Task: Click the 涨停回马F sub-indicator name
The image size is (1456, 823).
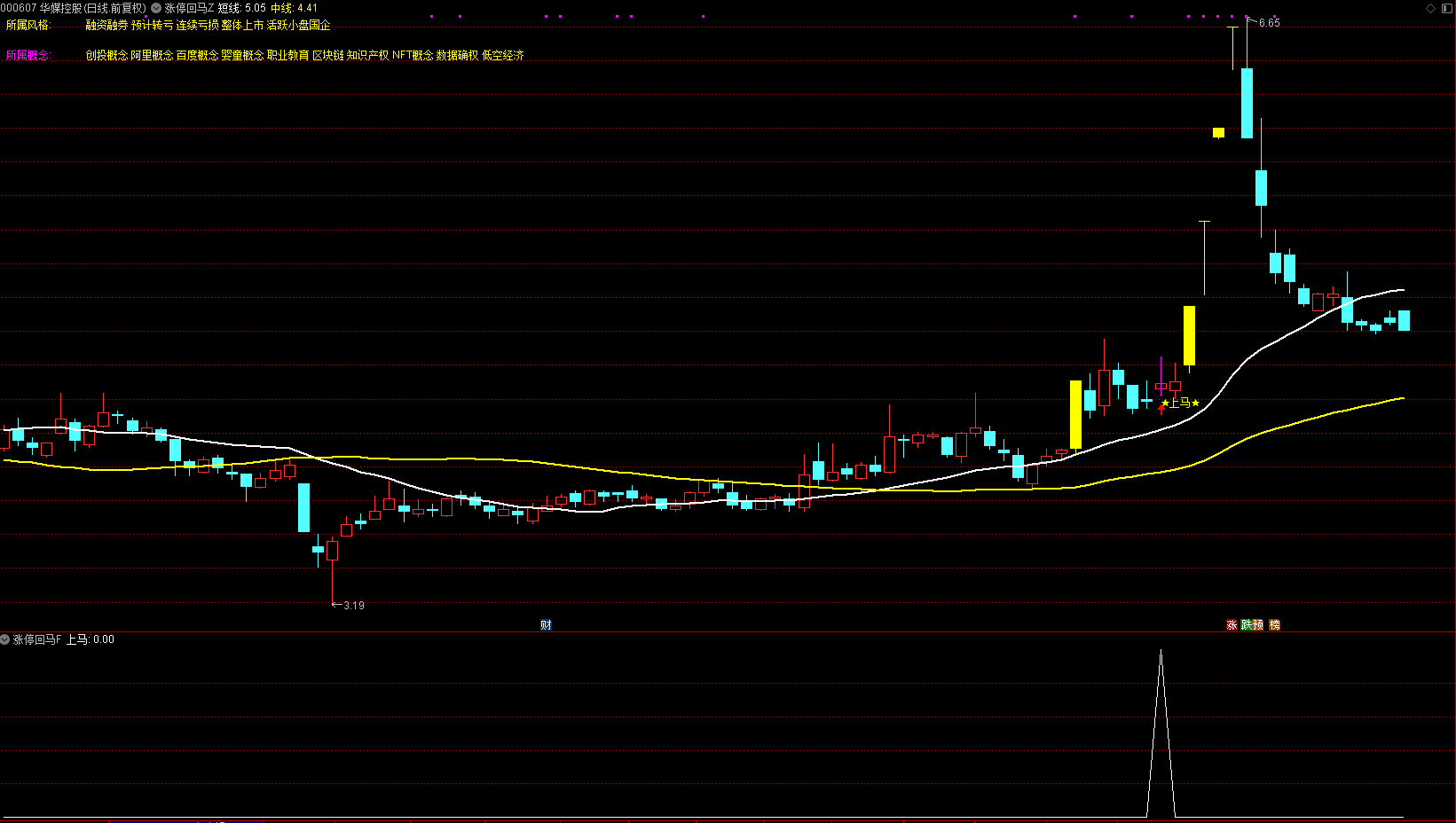Action: [x=37, y=639]
